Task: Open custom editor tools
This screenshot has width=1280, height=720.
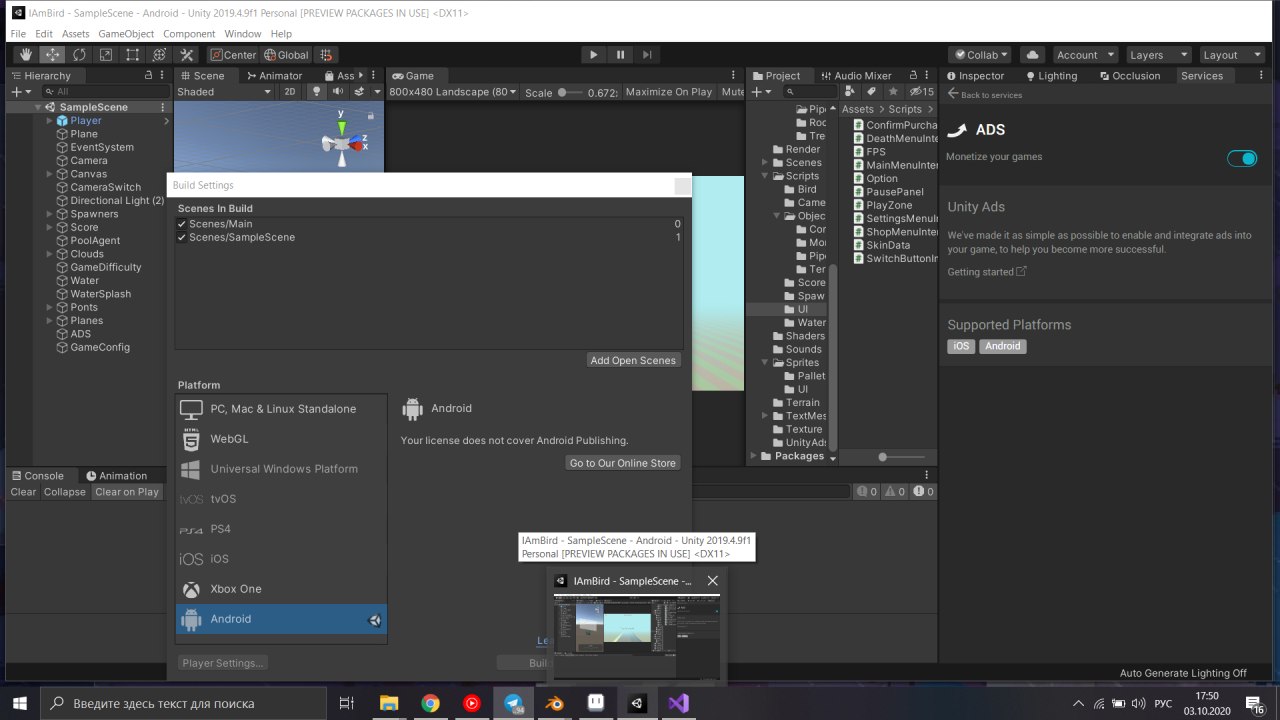Action: pos(186,55)
